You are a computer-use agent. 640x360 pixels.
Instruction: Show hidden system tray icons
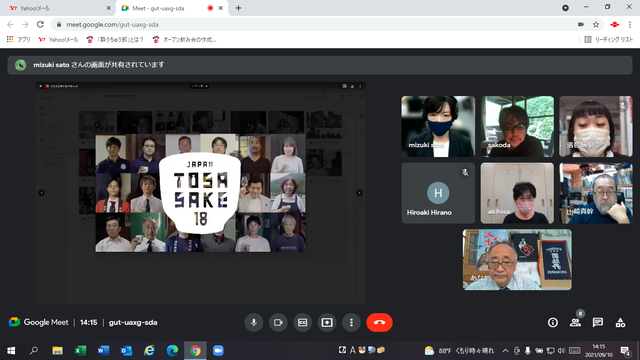505,351
